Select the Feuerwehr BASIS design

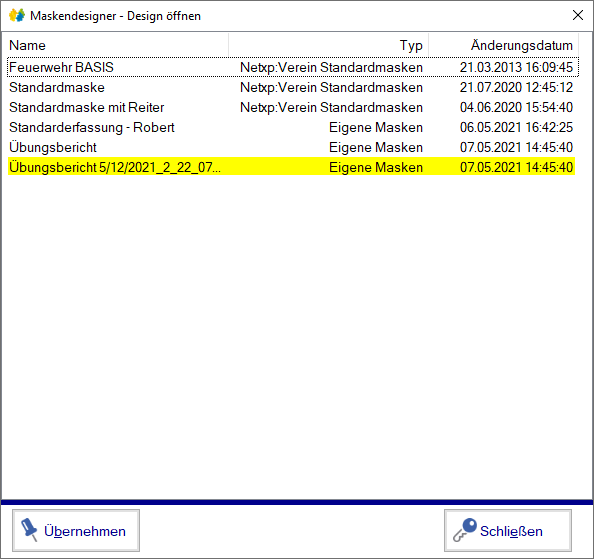coord(292,67)
